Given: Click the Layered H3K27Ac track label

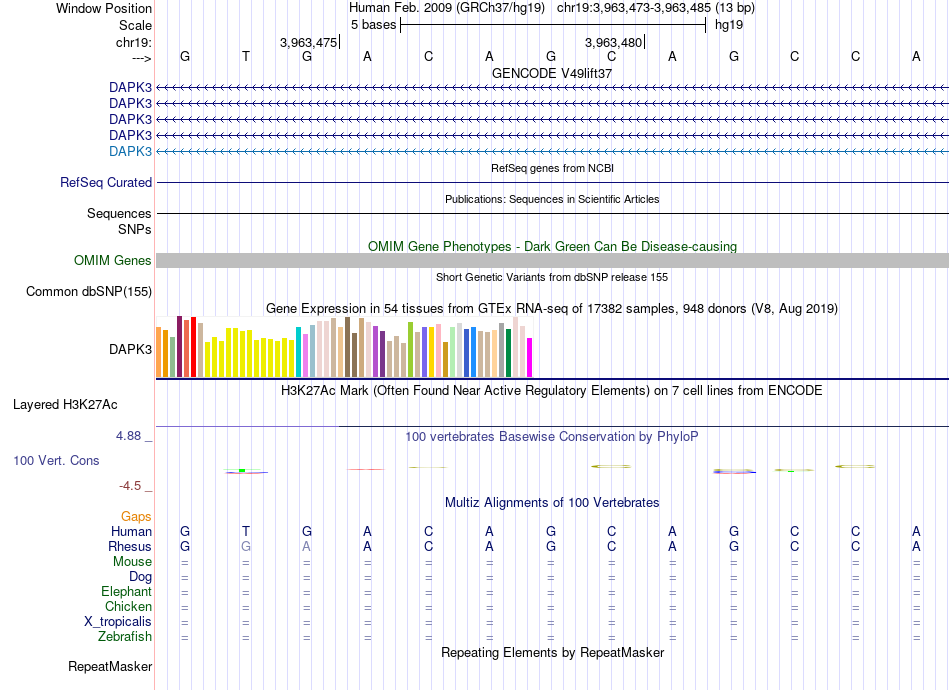Looking at the screenshot, I should 65,405.
